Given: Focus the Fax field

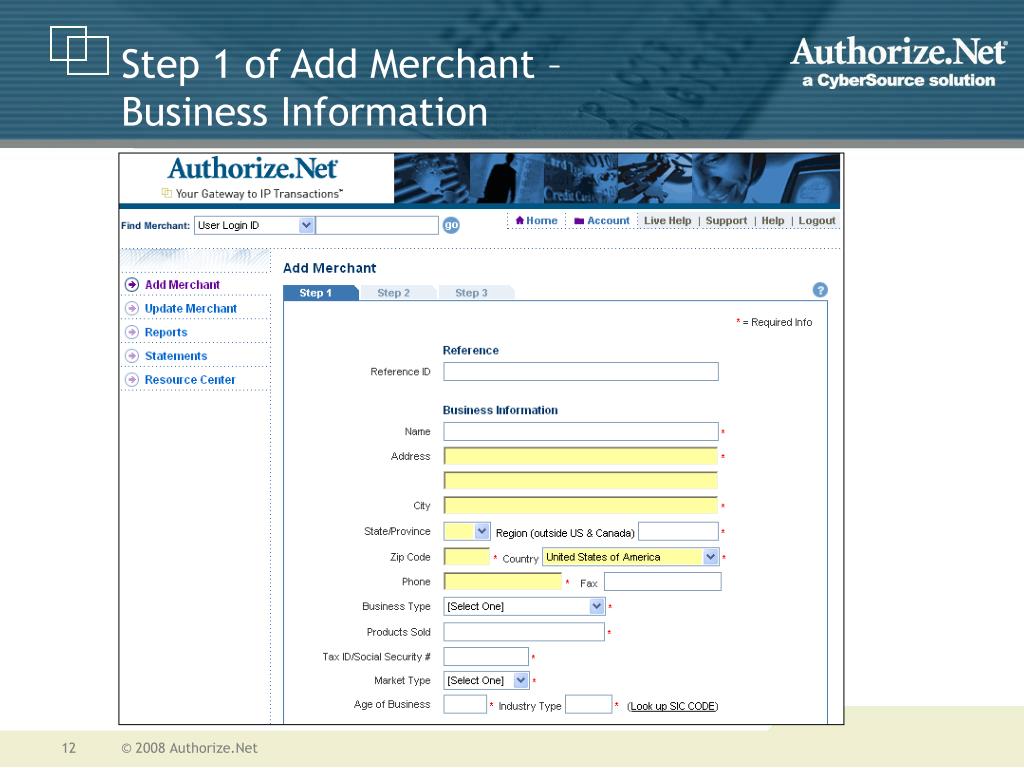Looking at the screenshot, I should pos(662,581).
